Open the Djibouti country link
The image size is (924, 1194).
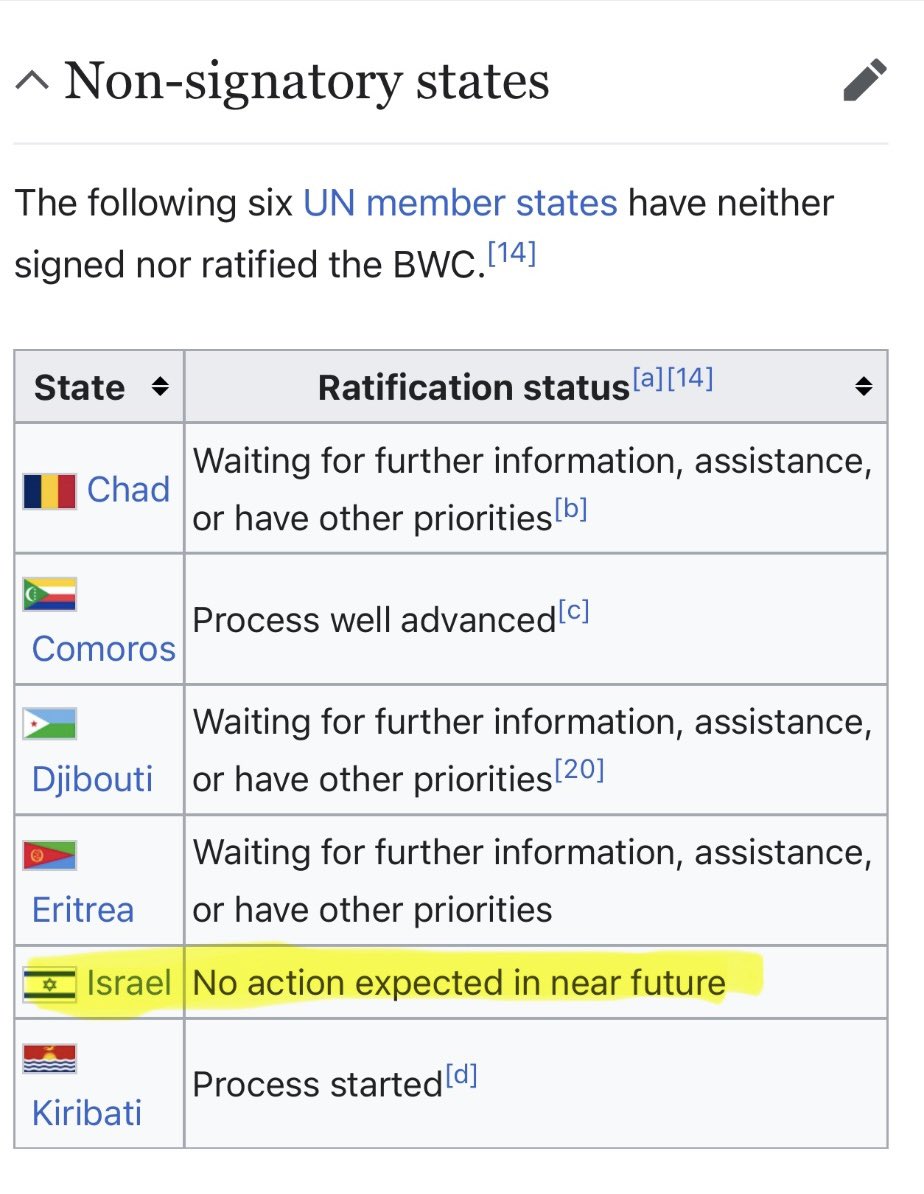[92, 779]
